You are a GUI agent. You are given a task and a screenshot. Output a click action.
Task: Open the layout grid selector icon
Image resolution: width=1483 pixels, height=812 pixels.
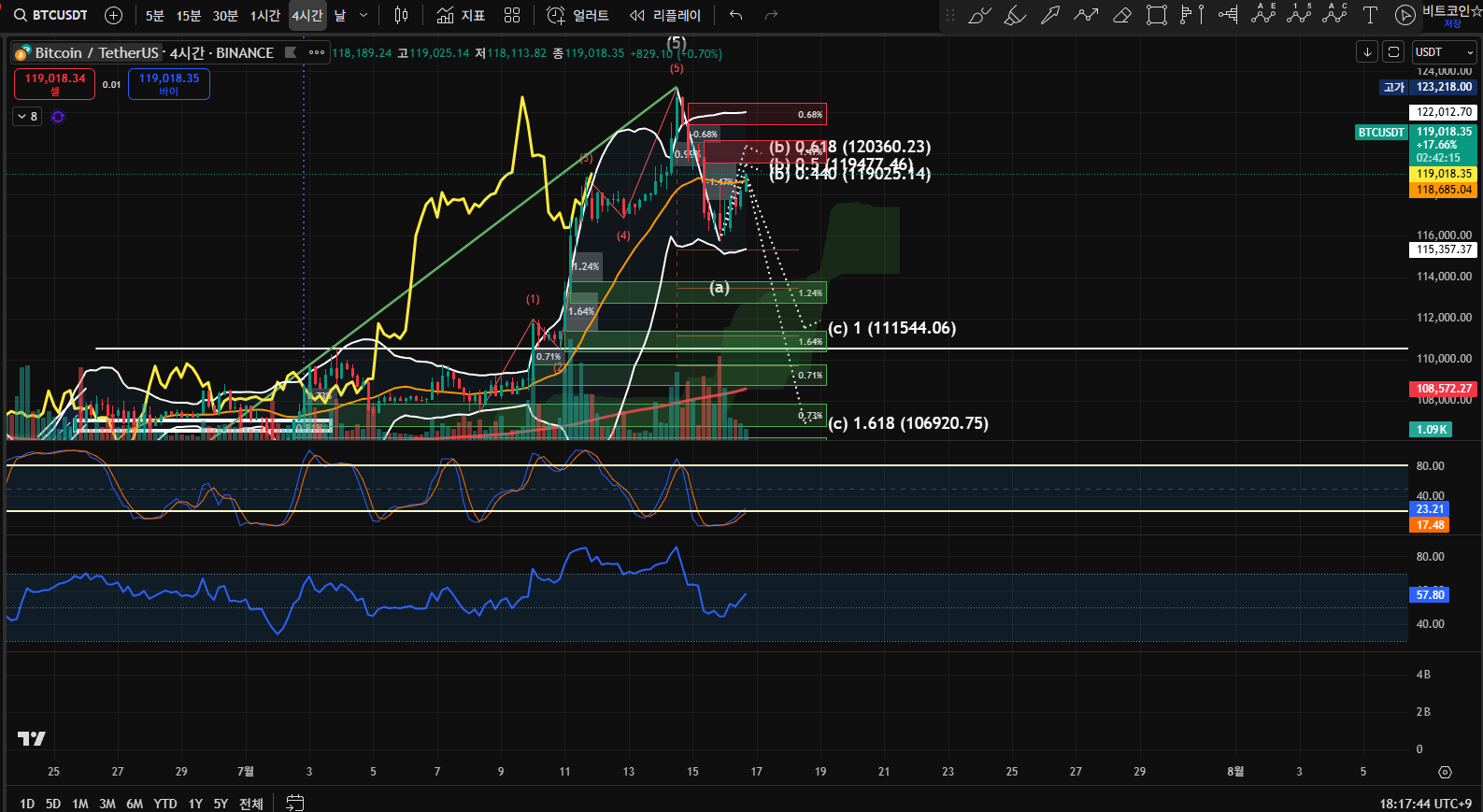tap(512, 15)
